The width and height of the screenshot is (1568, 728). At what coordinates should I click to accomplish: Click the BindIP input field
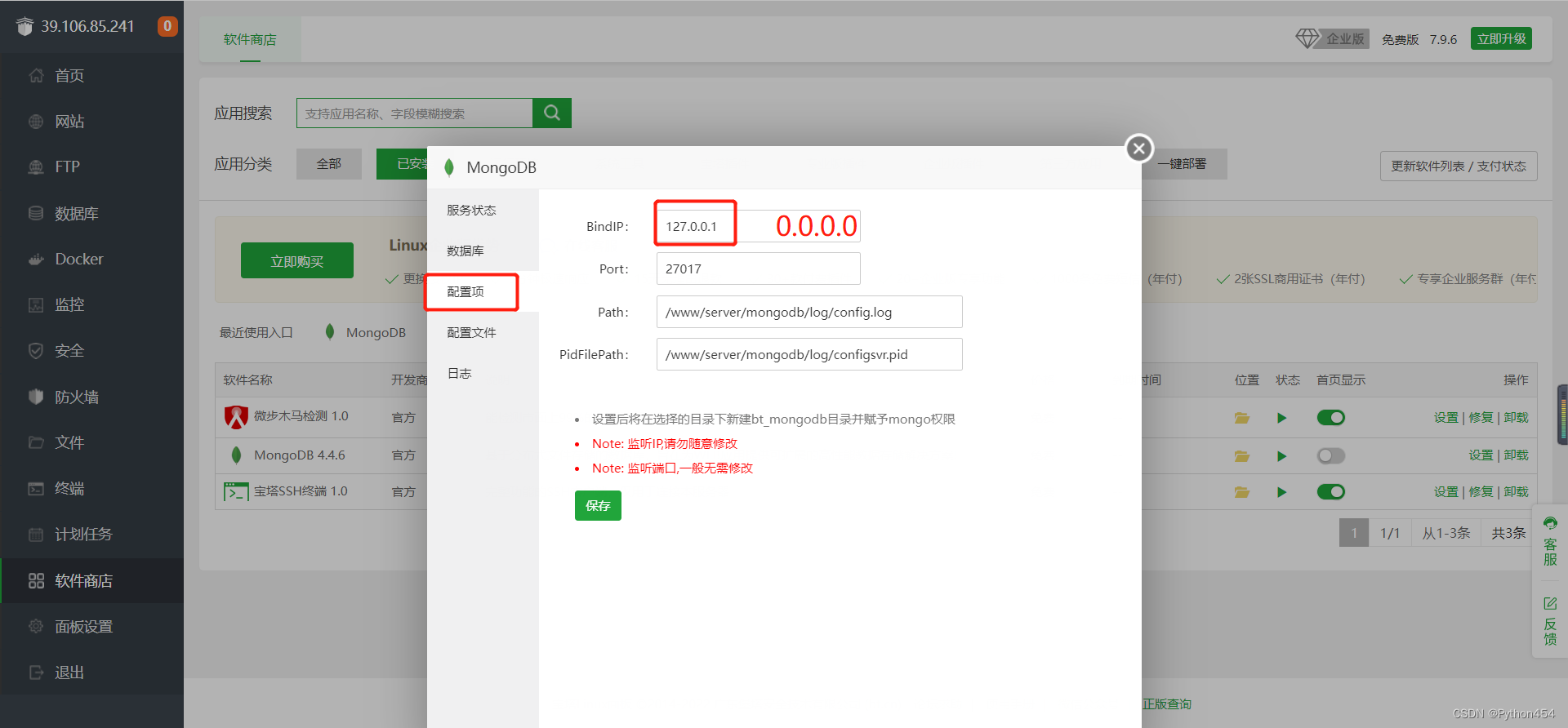[759, 226]
